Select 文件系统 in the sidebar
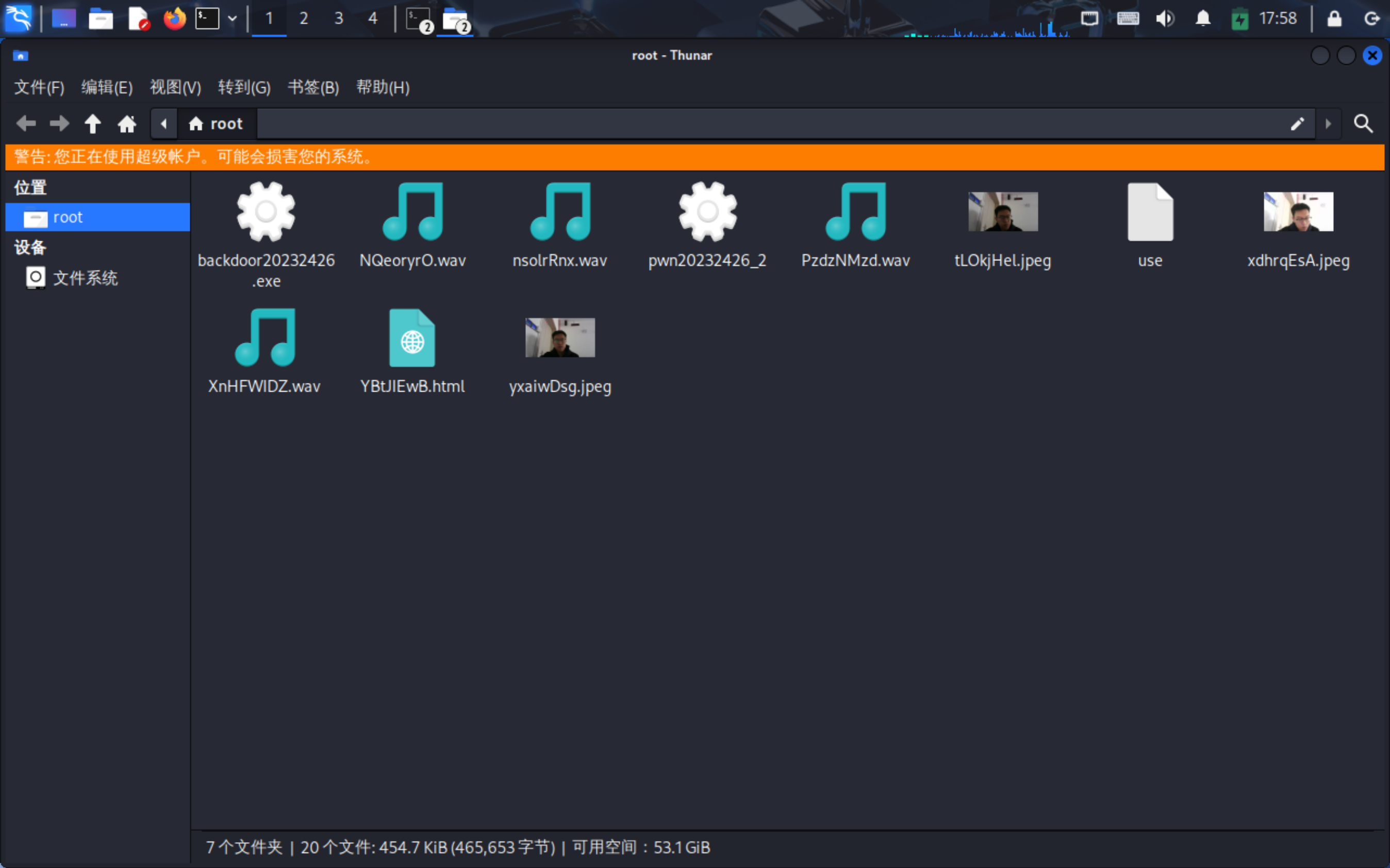The width and height of the screenshot is (1390, 868). (x=85, y=278)
